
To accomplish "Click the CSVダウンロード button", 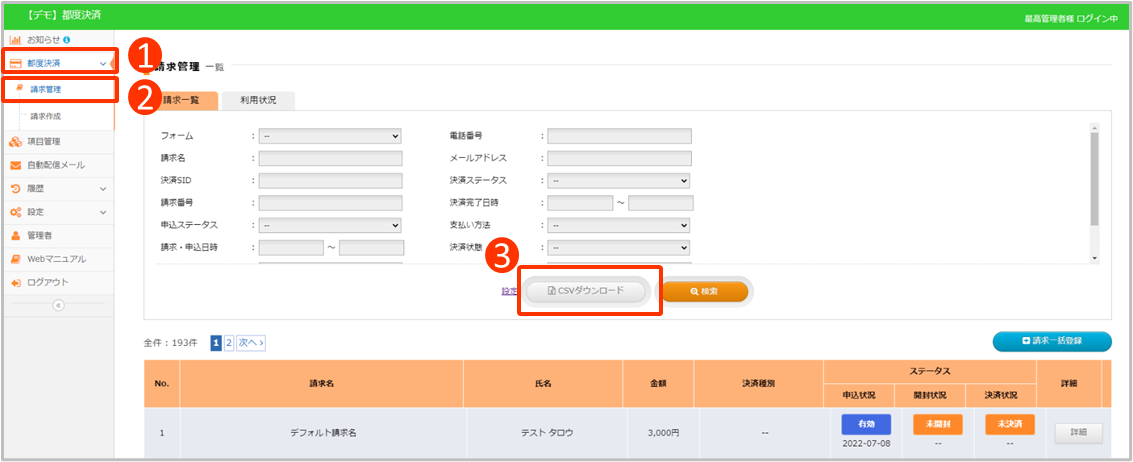I will tap(586, 291).
